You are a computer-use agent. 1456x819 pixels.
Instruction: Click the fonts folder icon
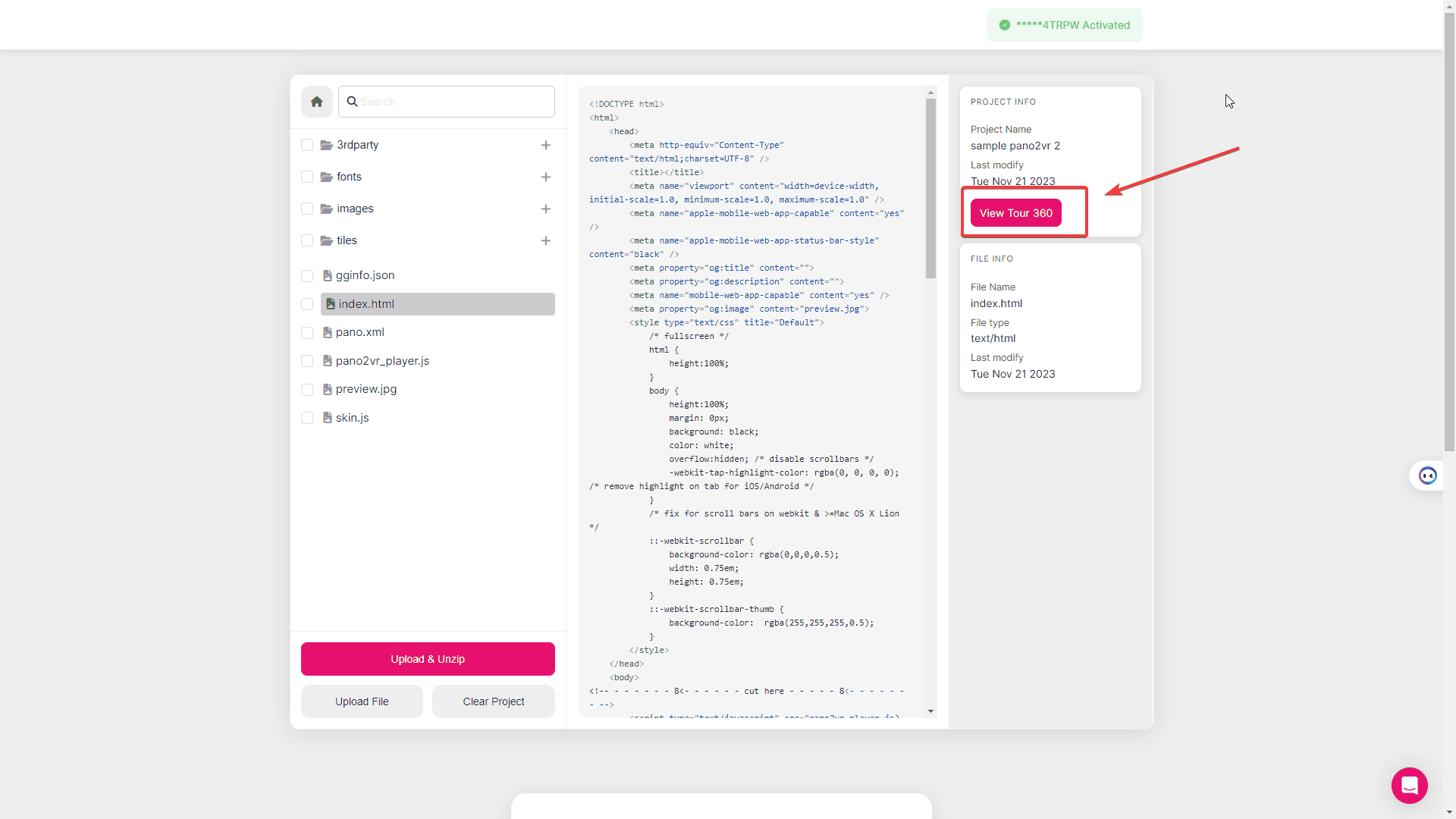(327, 177)
